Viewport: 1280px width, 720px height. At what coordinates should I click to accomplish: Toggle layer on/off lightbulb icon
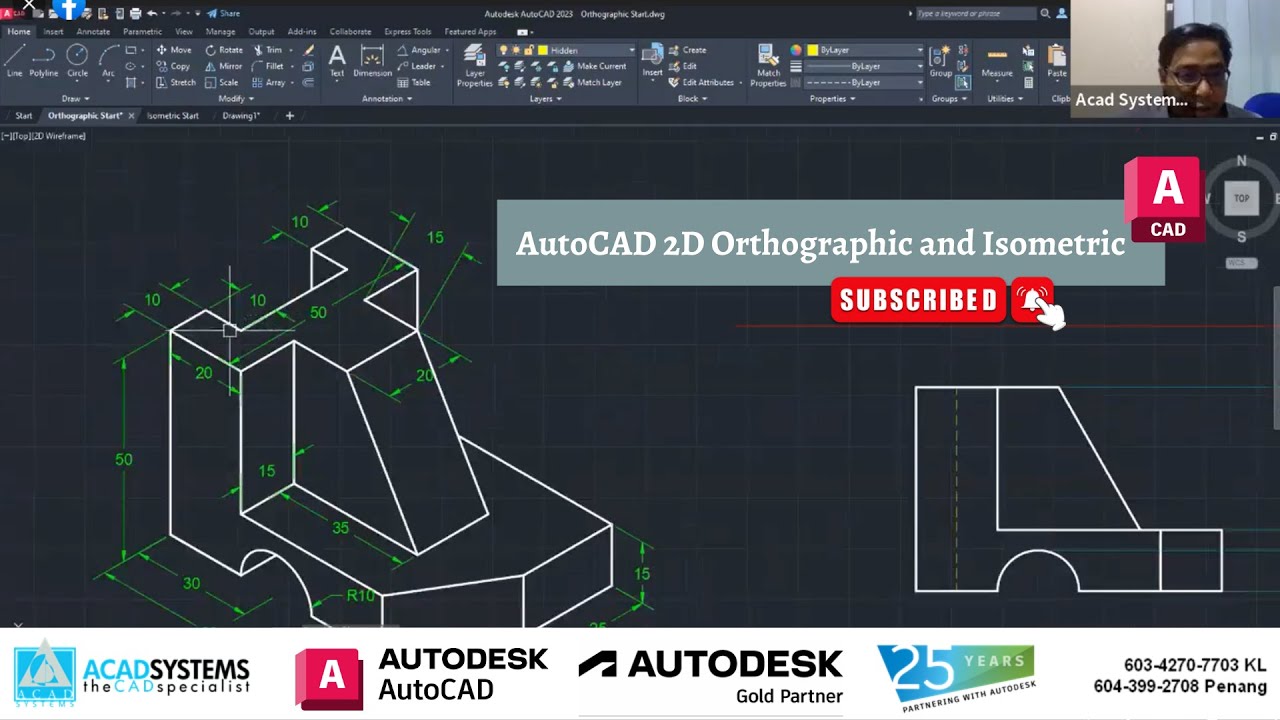pos(503,50)
